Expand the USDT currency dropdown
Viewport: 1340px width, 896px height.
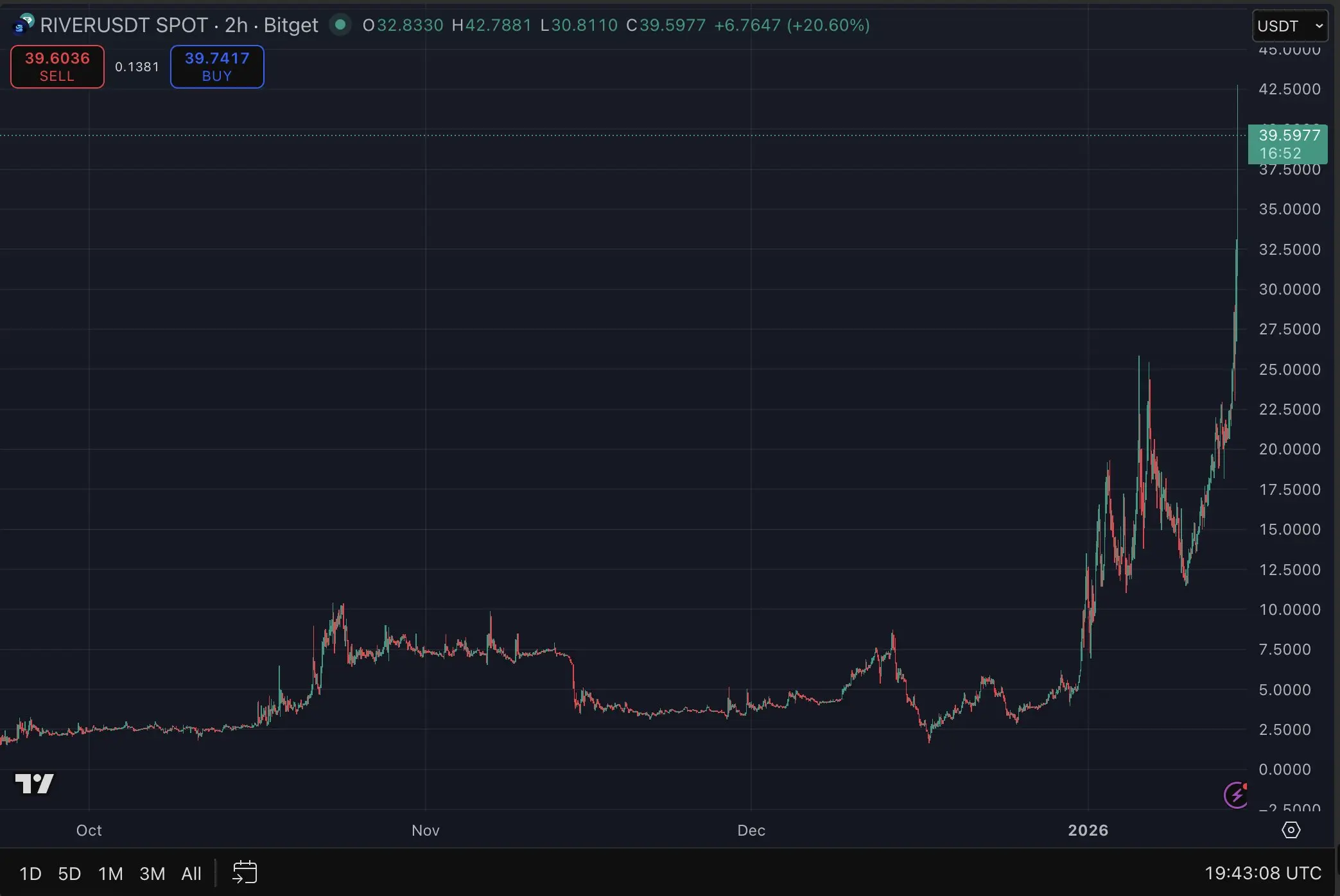pyautogui.click(x=1289, y=26)
